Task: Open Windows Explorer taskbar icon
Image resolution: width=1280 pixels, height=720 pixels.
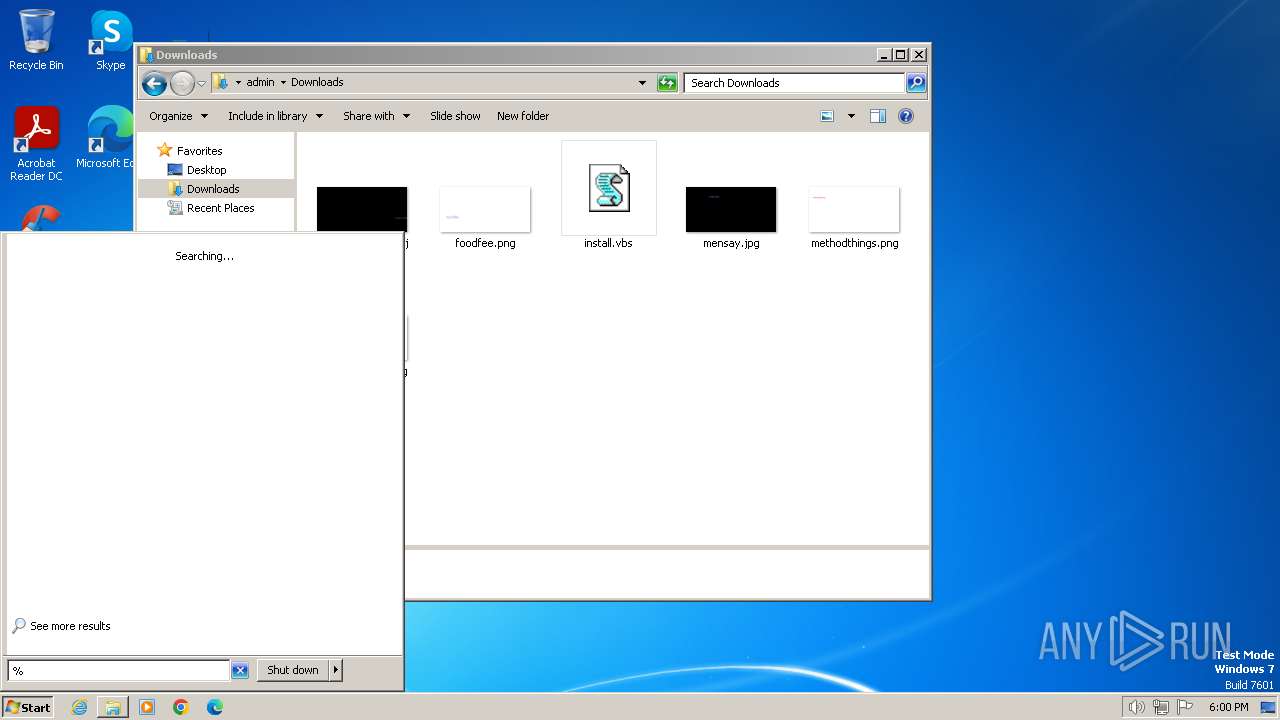Action: click(x=113, y=707)
